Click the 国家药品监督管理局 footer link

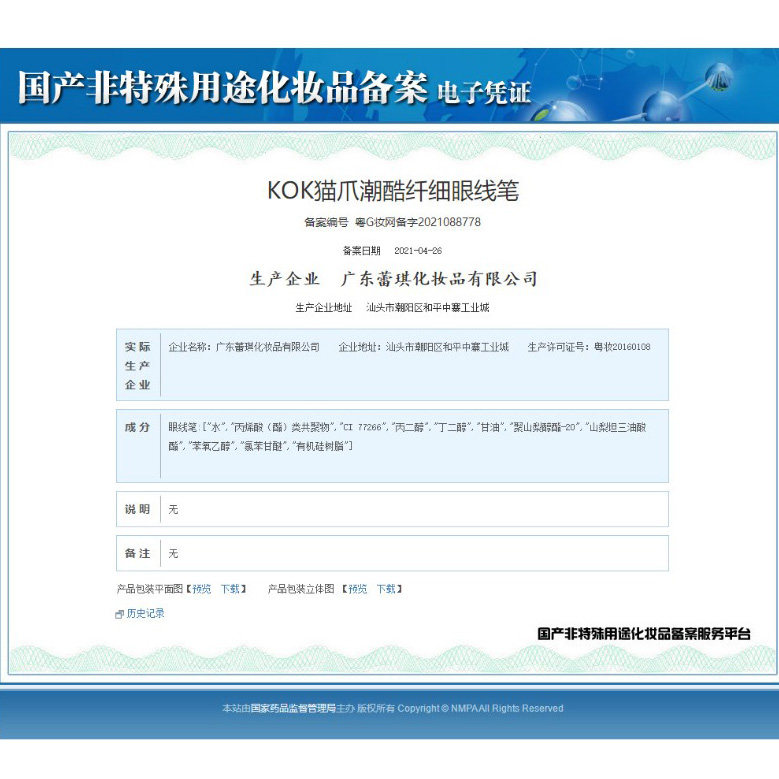click(293, 708)
